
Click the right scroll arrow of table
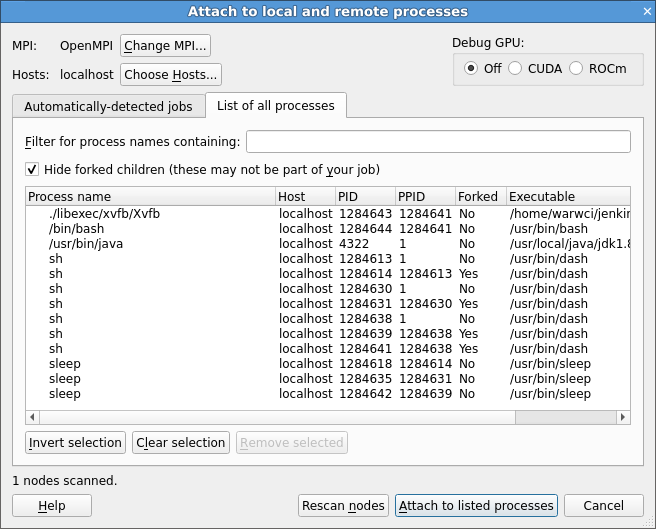click(623, 417)
